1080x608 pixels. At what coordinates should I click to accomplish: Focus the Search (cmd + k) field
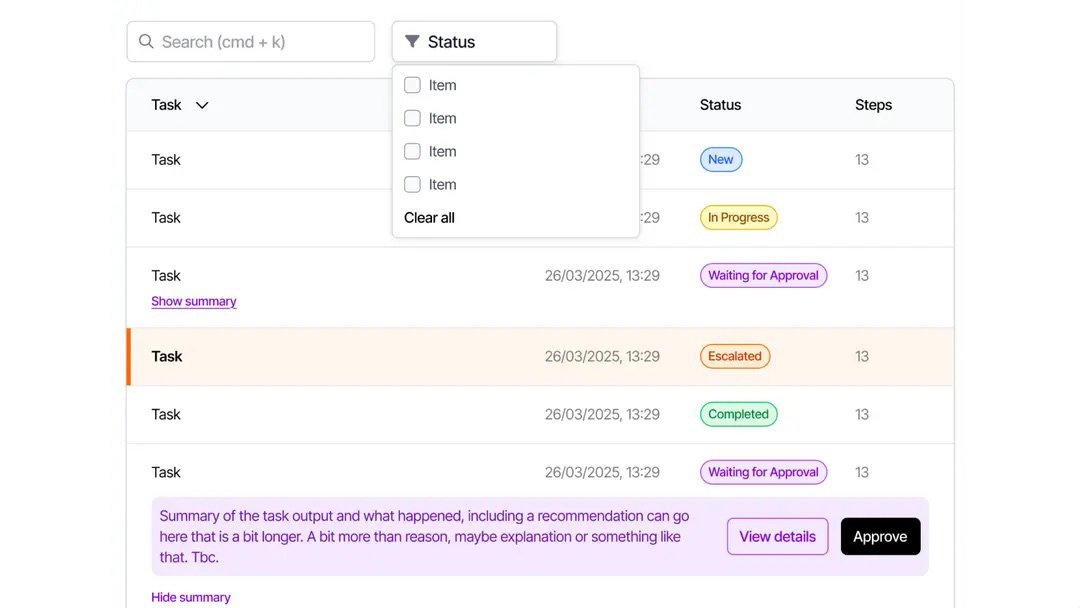[x=251, y=41]
